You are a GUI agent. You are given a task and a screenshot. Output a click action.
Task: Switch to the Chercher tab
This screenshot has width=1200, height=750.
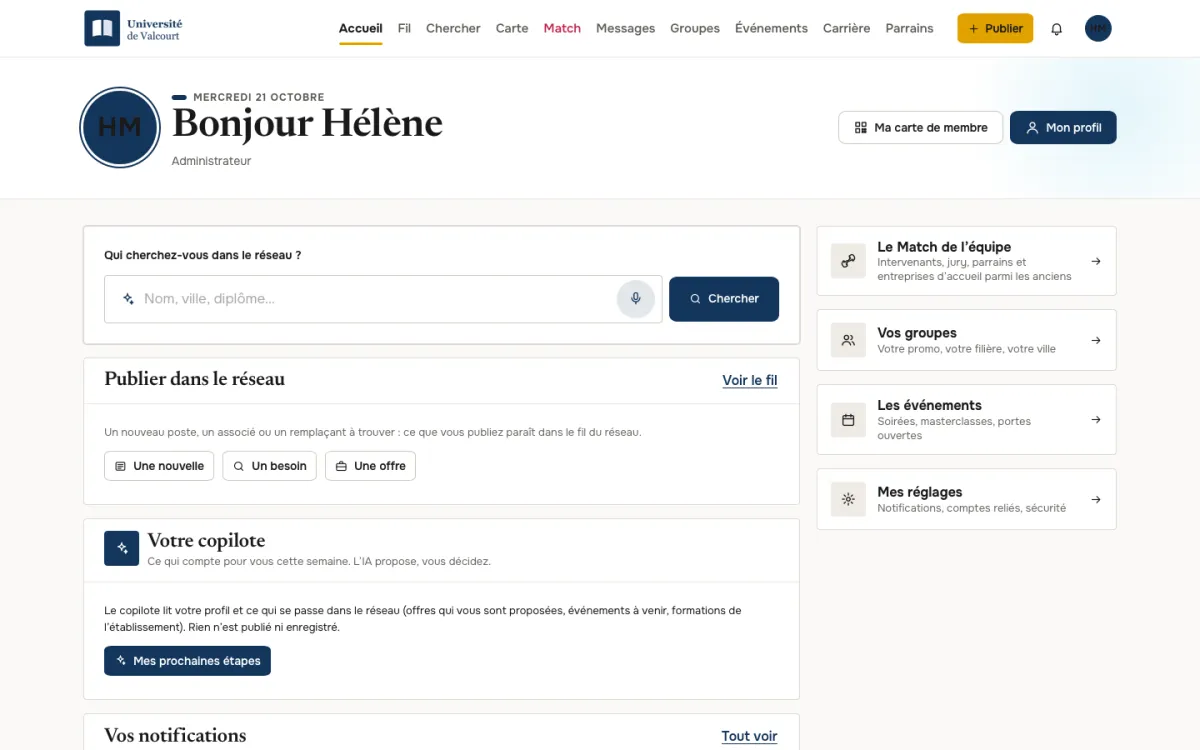tap(453, 29)
